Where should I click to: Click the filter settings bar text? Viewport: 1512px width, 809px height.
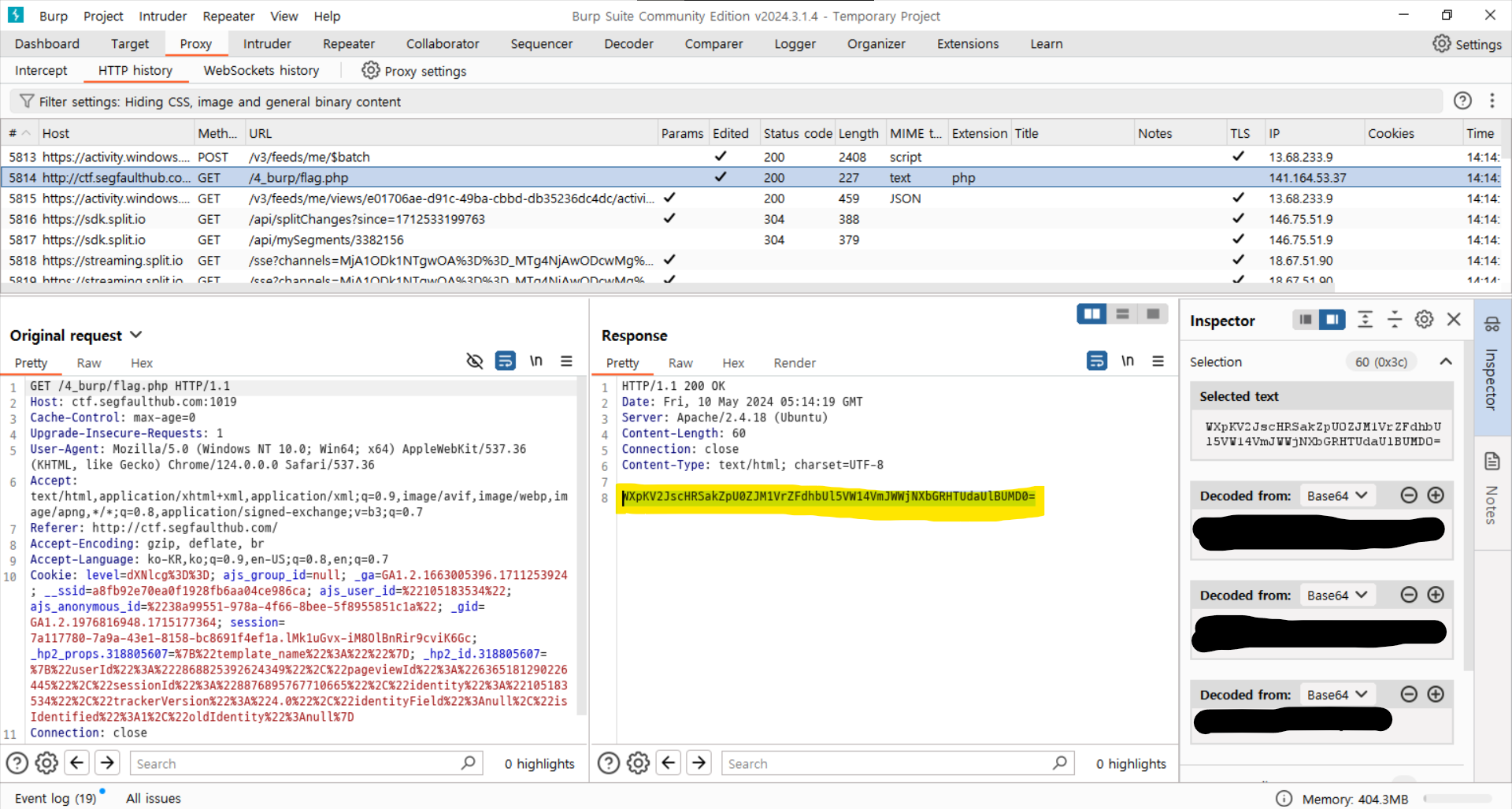tap(220, 102)
